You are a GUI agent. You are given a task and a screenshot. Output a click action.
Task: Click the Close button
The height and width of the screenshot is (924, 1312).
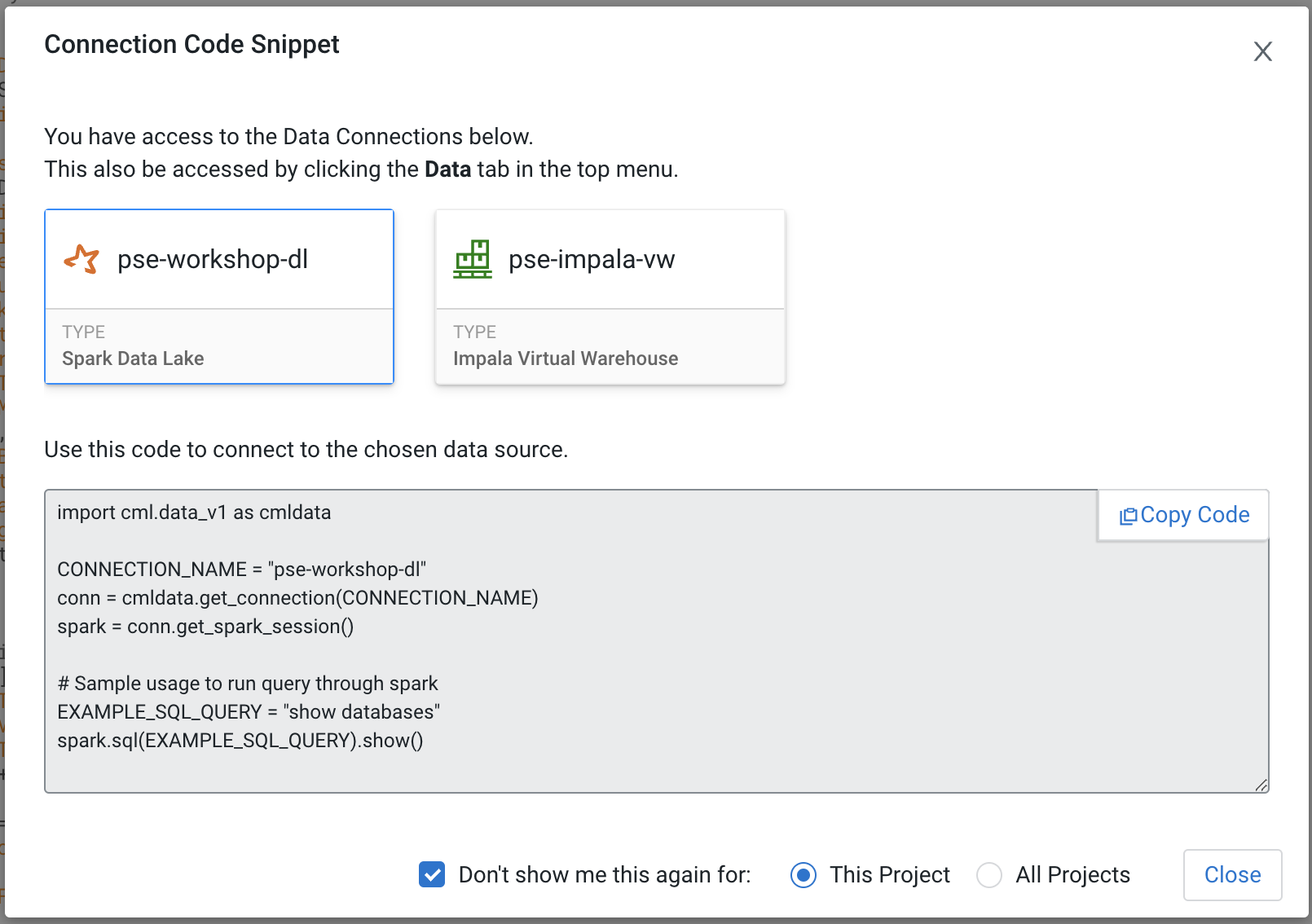[1232, 874]
